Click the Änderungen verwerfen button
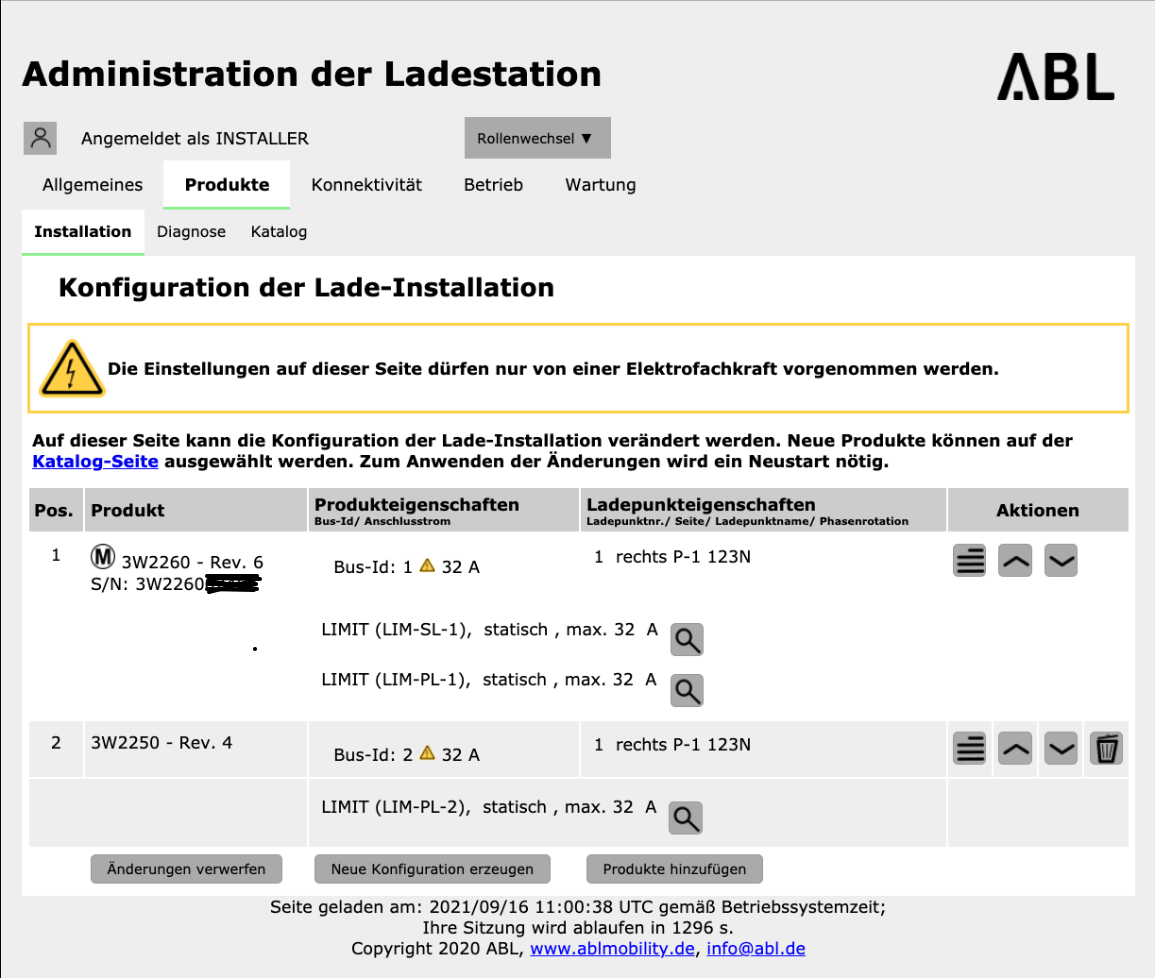This screenshot has width=1155, height=978. click(x=186, y=869)
